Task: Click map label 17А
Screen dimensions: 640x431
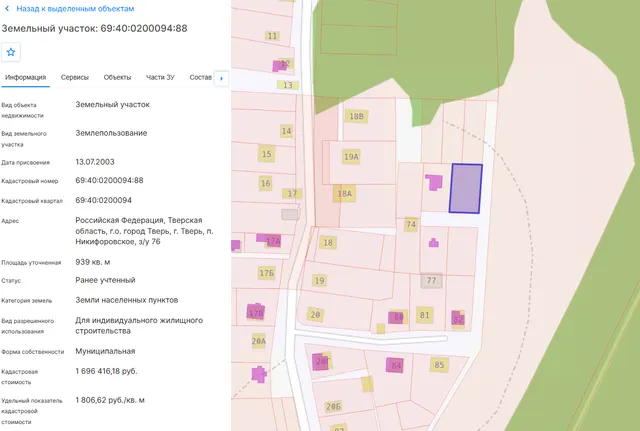Action: click(273, 242)
